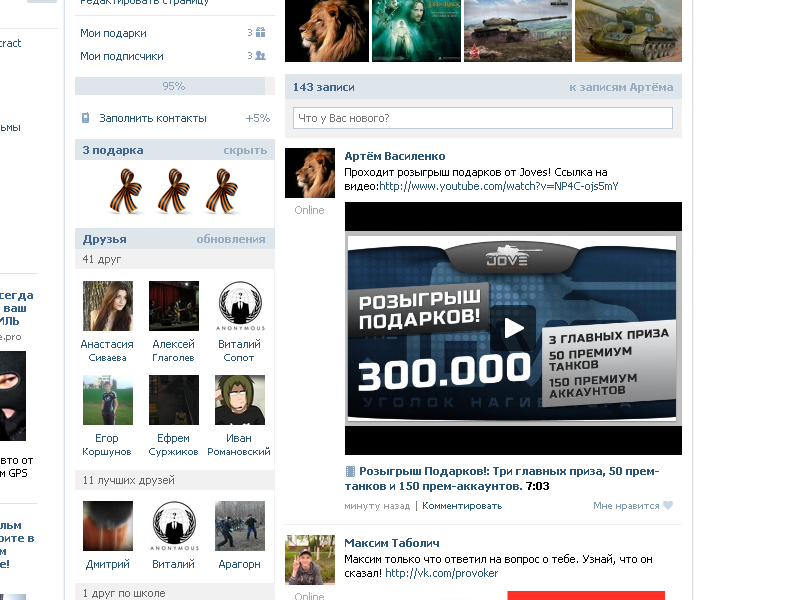The image size is (800, 600).
Task: Open the tank with red star photo thumbnail
Action: [517, 31]
